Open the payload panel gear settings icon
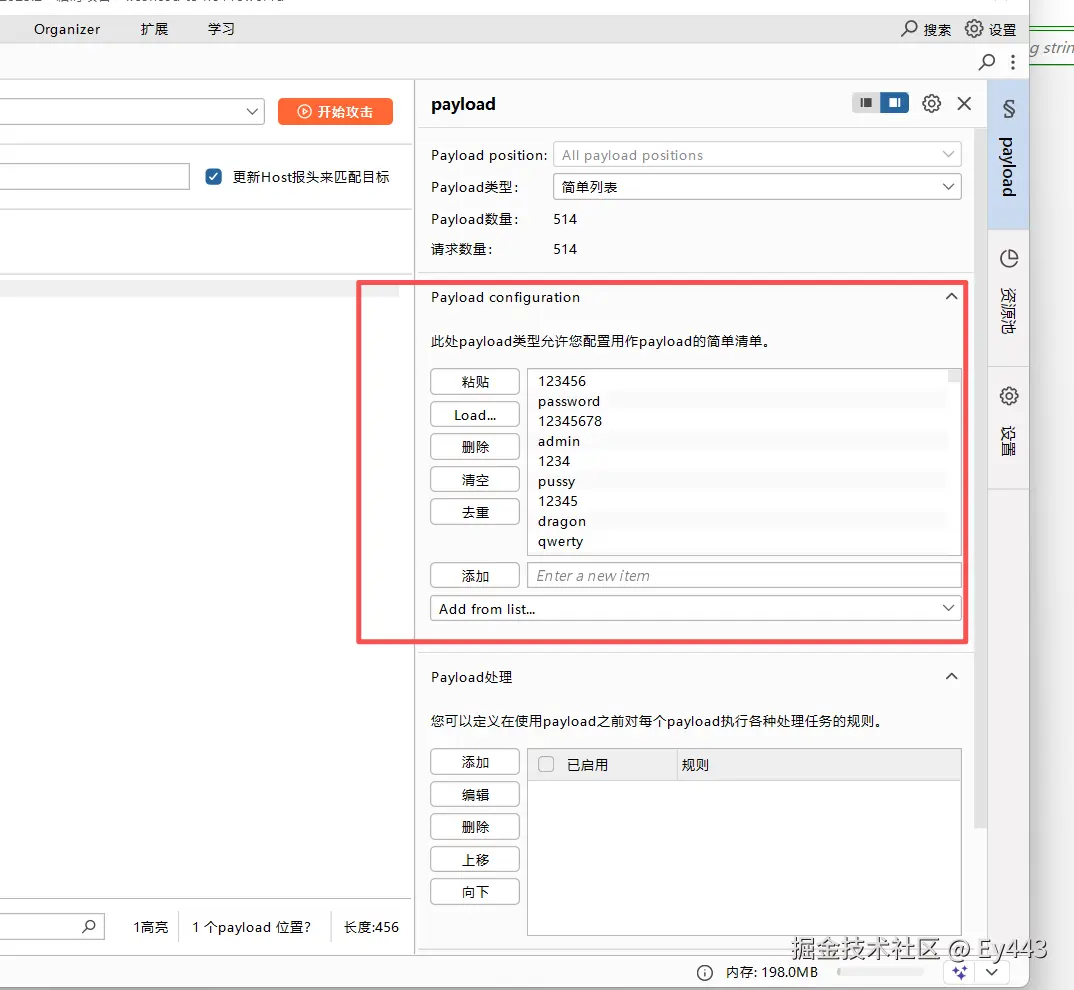The image size is (1074, 990). 931,103
